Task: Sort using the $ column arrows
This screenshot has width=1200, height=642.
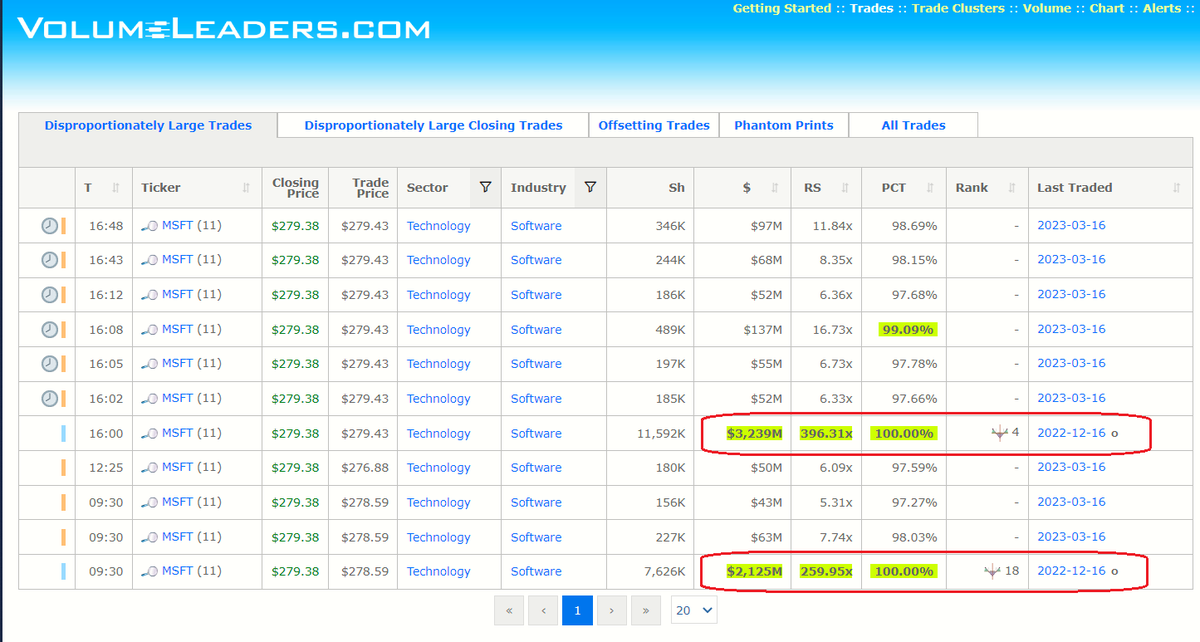Action: tap(775, 188)
